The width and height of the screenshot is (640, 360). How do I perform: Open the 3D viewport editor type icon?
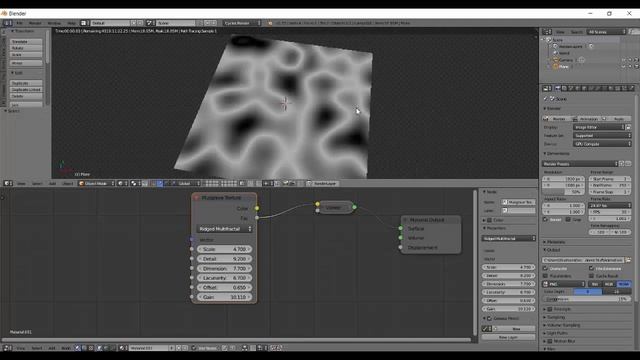tap(7, 183)
